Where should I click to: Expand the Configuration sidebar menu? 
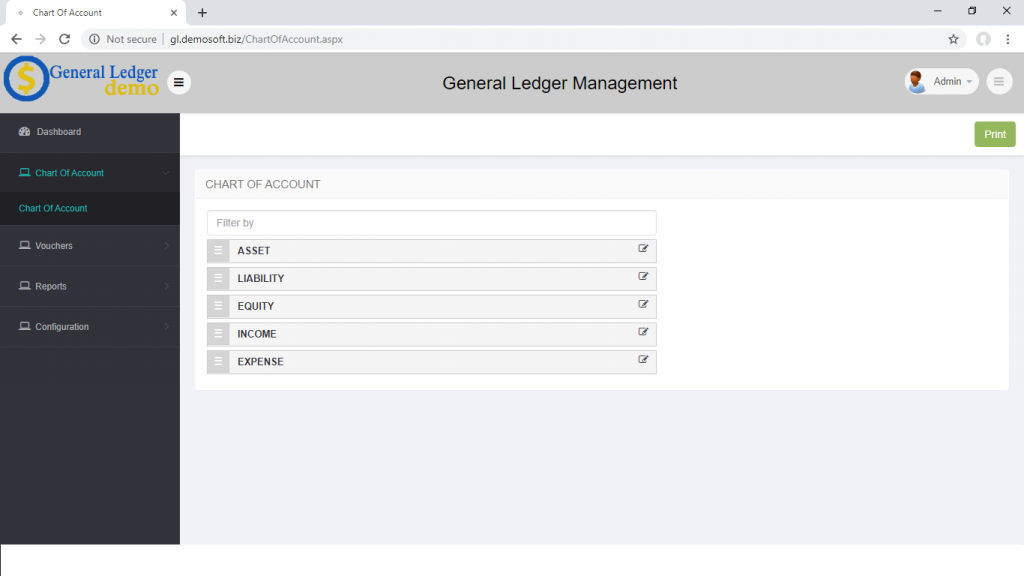click(x=90, y=327)
